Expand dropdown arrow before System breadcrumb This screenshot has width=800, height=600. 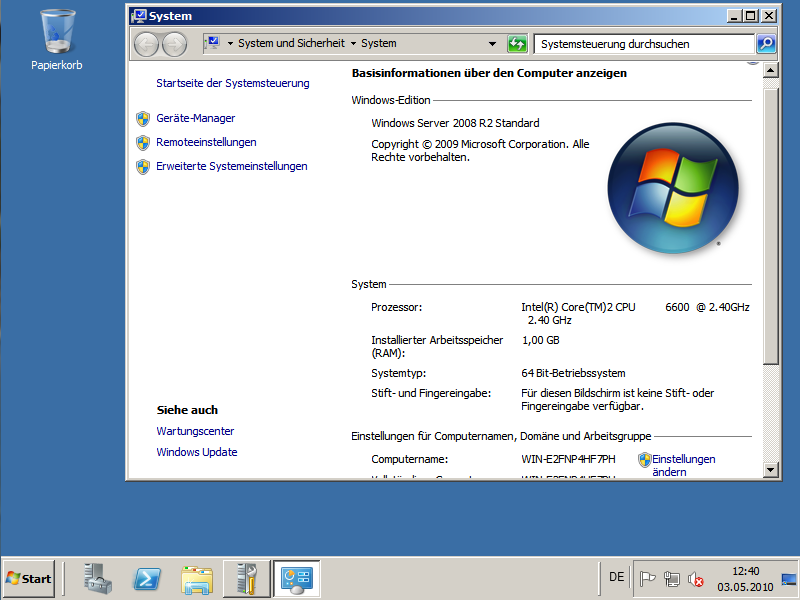pos(353,44)
